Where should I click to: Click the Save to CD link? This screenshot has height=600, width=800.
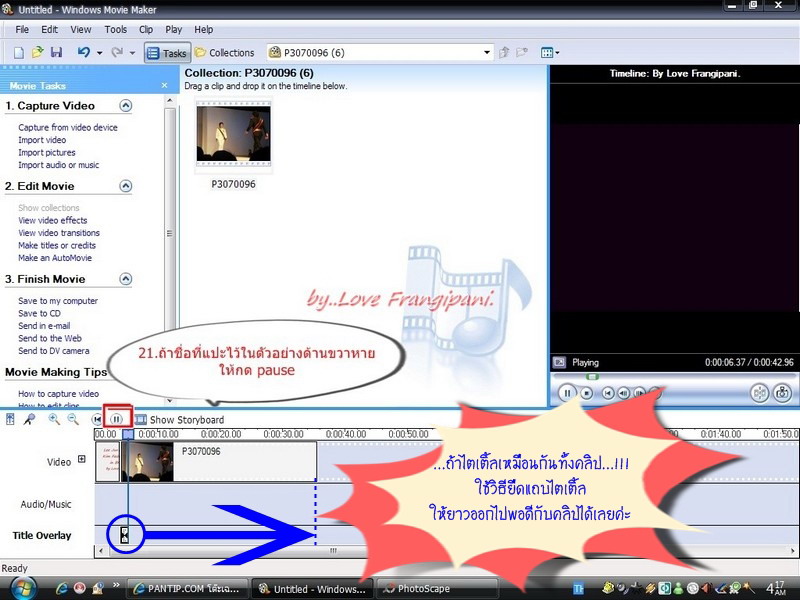tap(39, 313)
